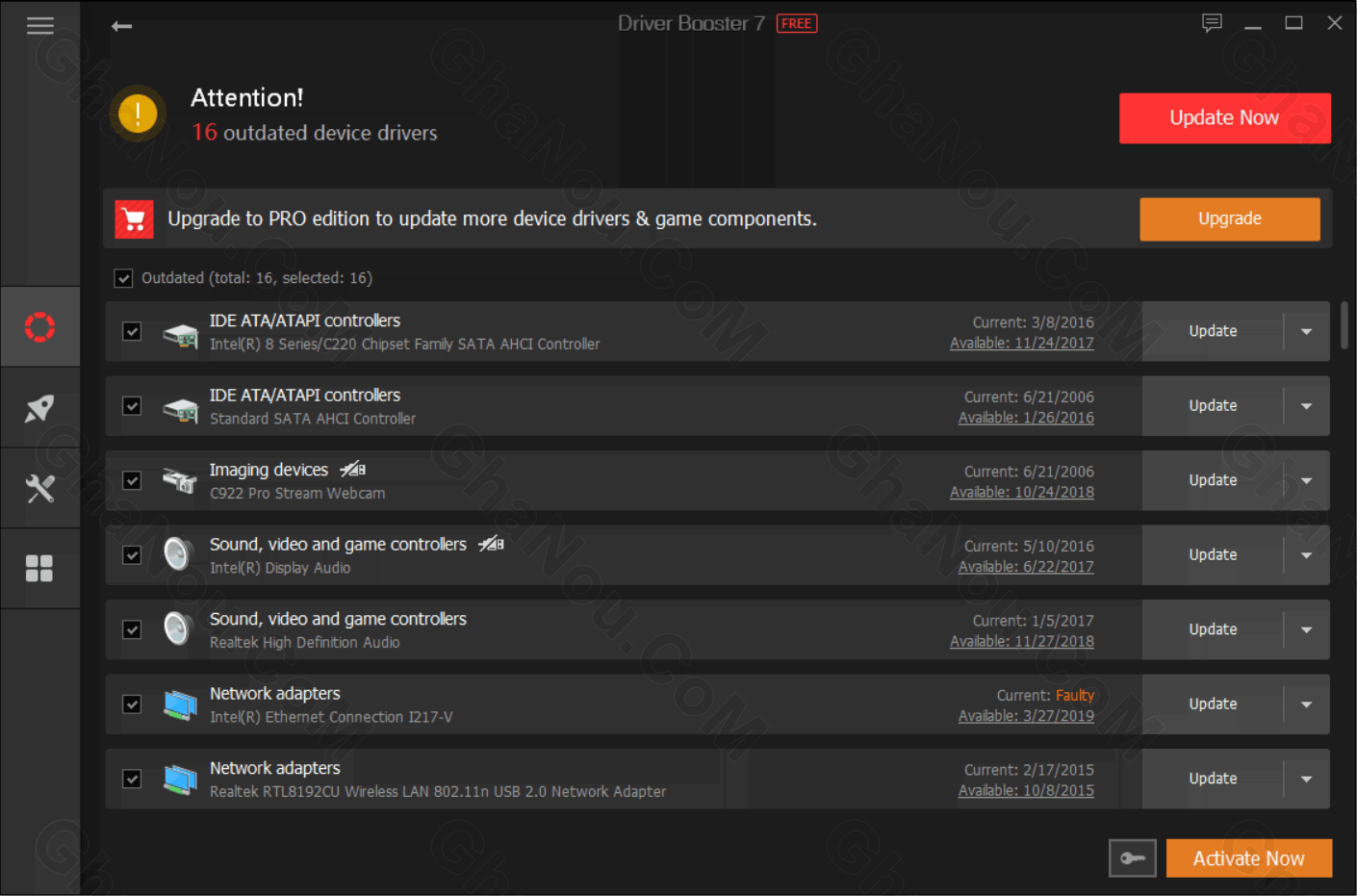The height and width of the screenshot is (896, 1357).
Task: Uncheck the Outdated select-all checkbox
Action: click(123, 278)
